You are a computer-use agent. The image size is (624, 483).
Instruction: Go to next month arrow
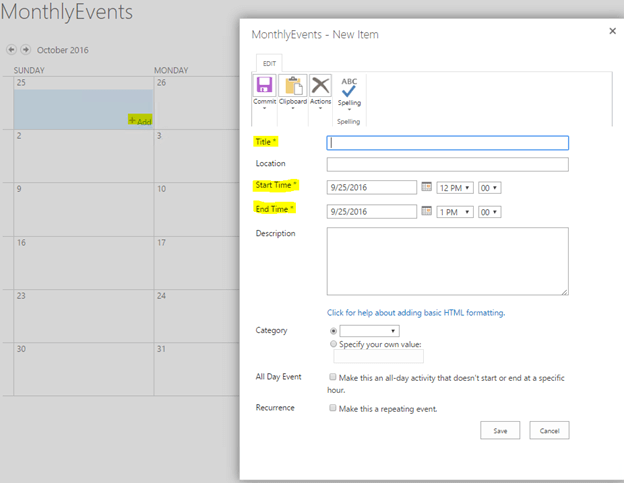(x=26, y=50)
